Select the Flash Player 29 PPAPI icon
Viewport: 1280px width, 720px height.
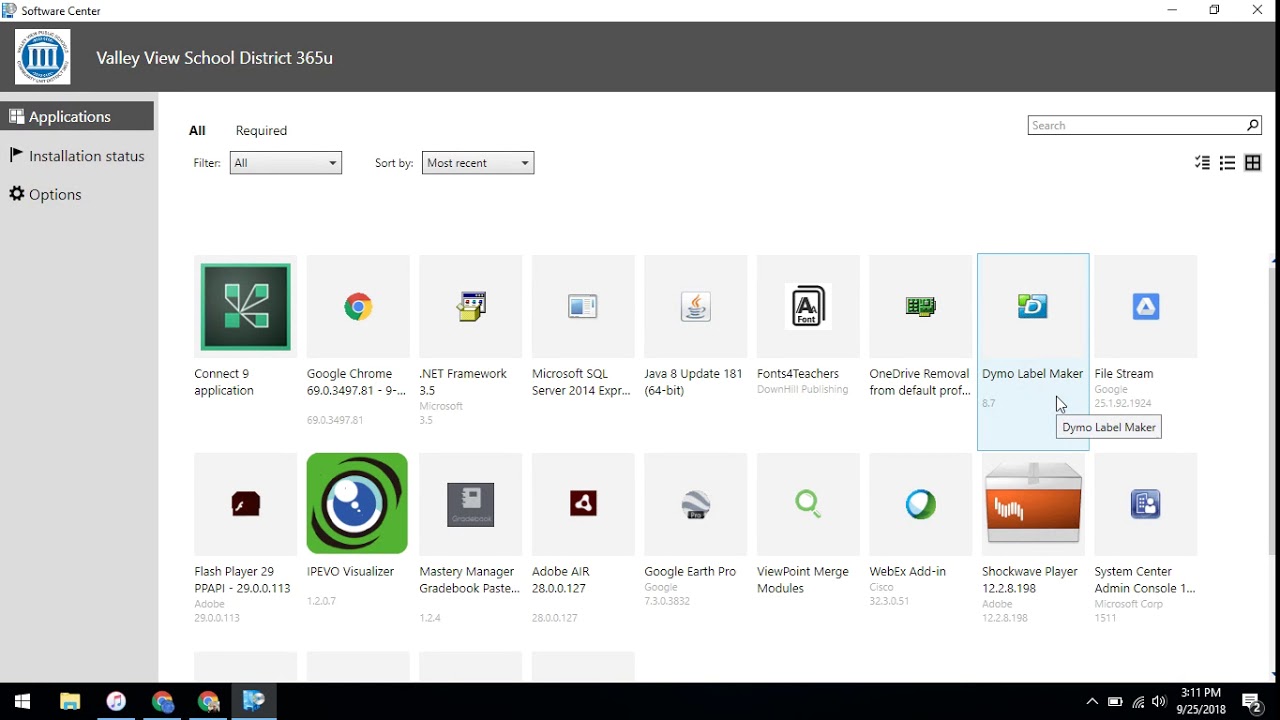[x=245, y=504]
